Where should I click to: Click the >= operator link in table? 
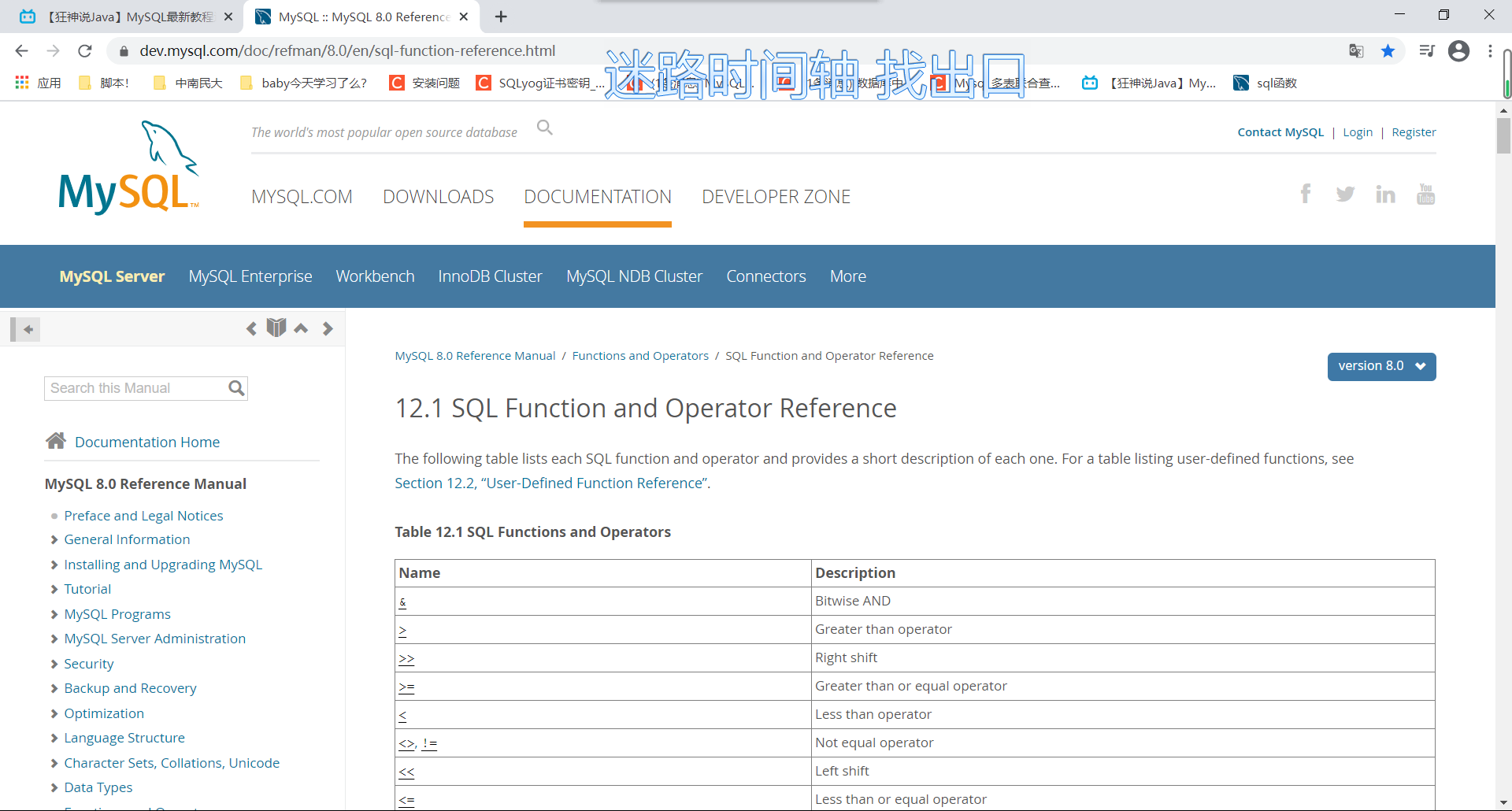click(406, 687)
